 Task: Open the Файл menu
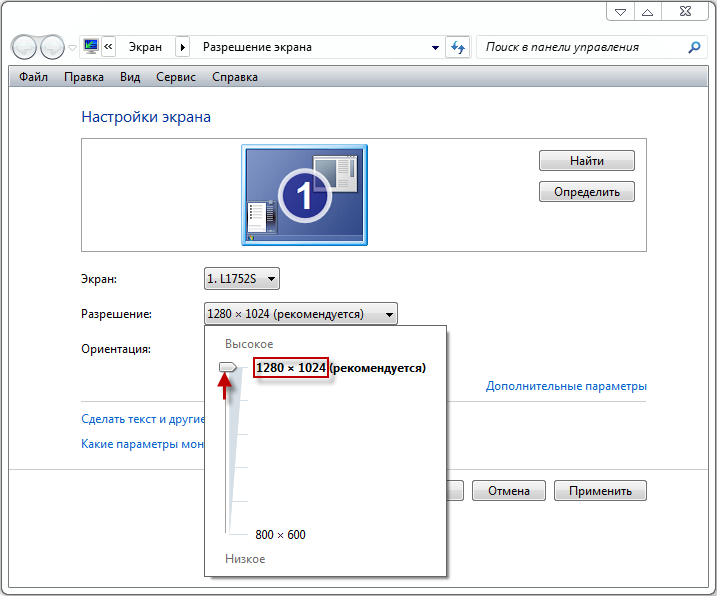(33, 77)
